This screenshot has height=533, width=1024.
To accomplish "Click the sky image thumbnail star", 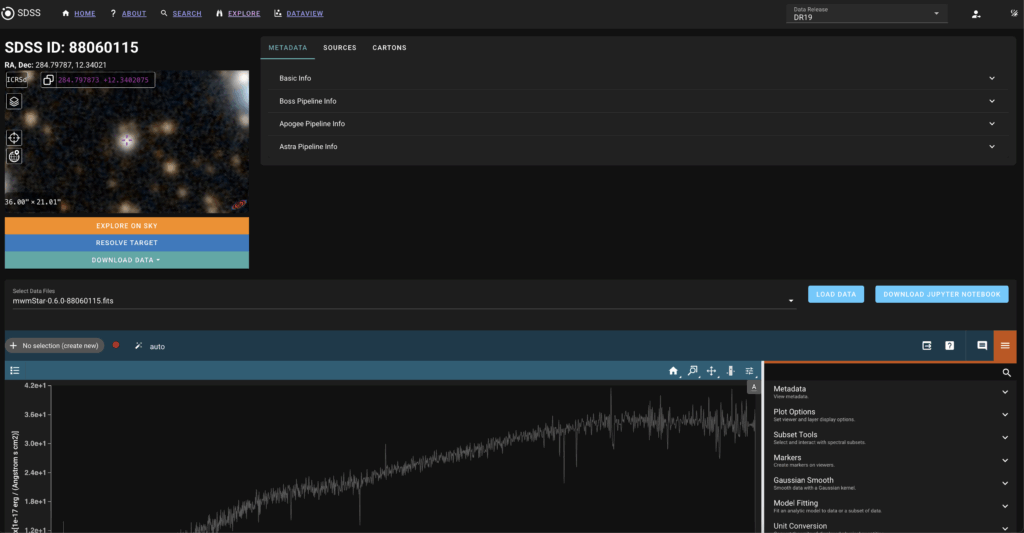I will pyautogui.click(x=127, y=141).
